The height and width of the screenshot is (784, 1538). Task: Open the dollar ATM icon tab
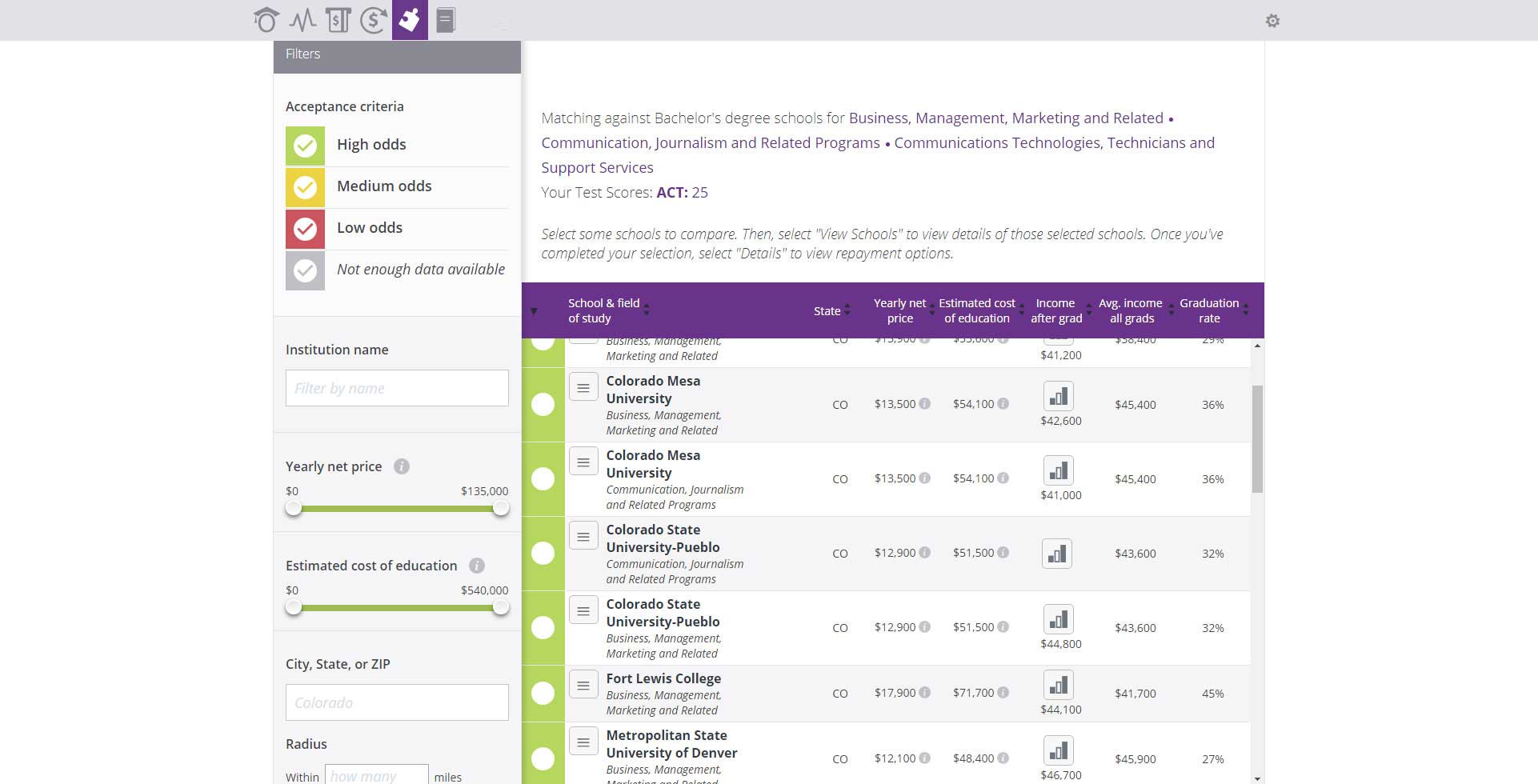pos(338,20)
